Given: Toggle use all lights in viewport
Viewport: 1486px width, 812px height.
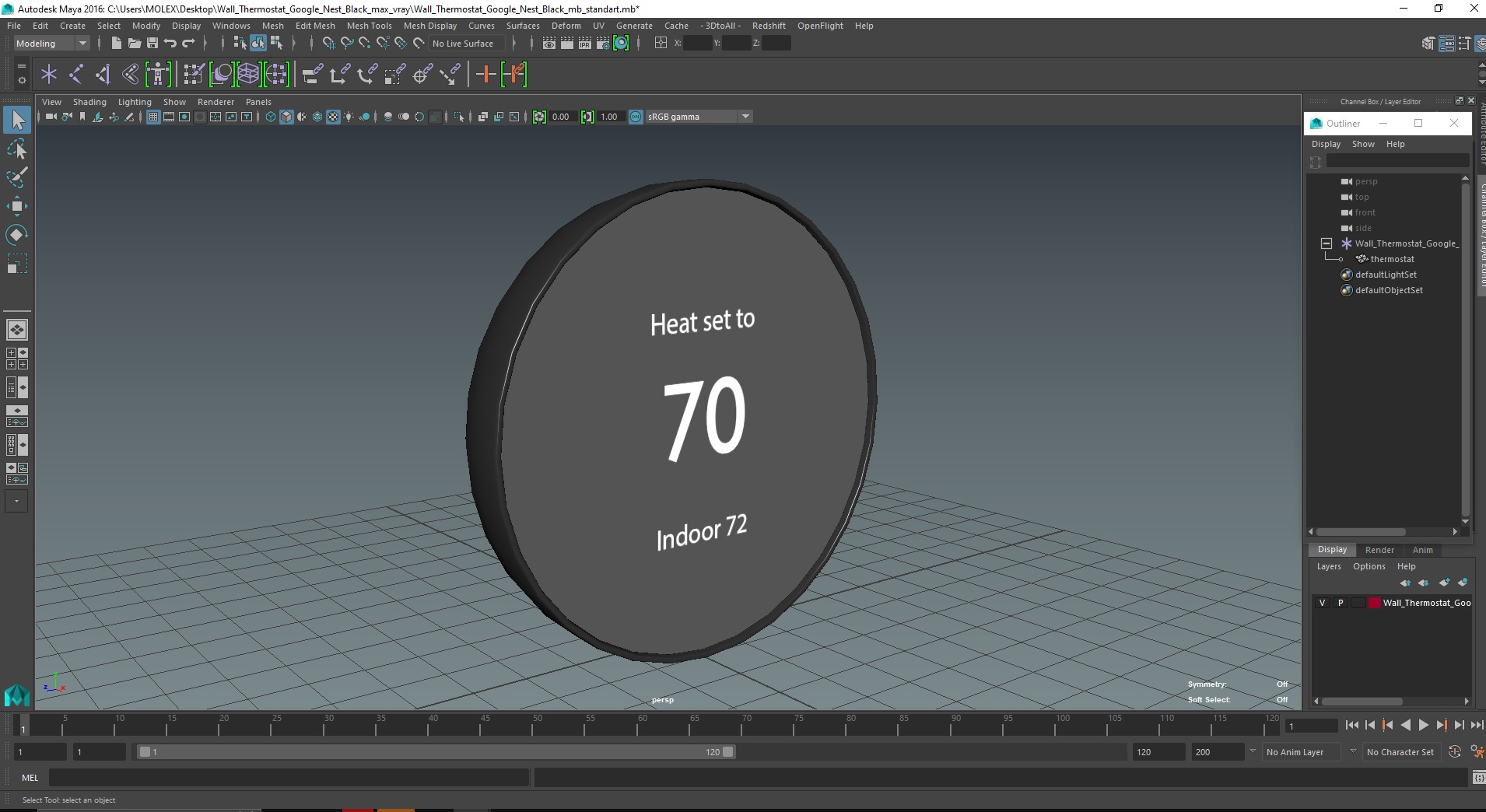Looking at the screenshot, I should [349, 117].
